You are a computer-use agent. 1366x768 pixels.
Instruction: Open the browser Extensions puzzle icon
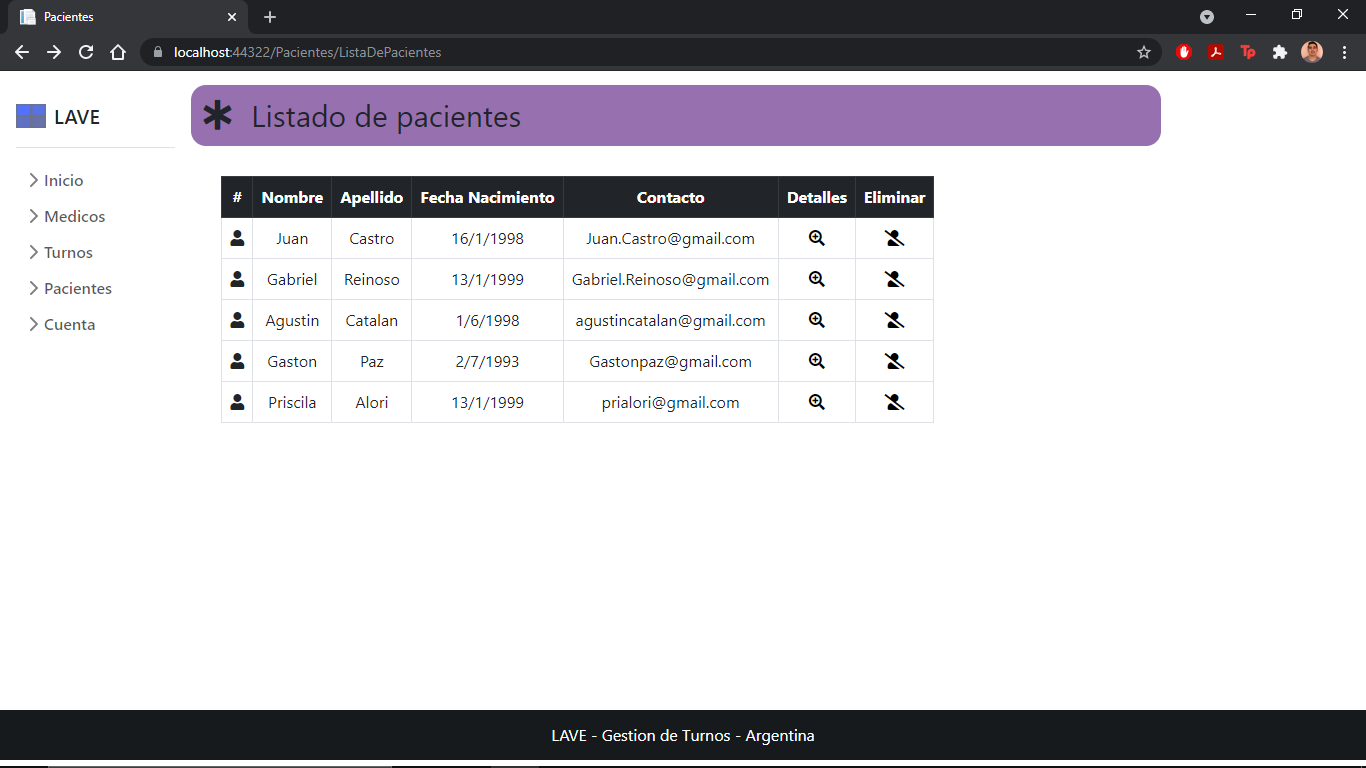pyautogui.click(x=1279, y=52)
